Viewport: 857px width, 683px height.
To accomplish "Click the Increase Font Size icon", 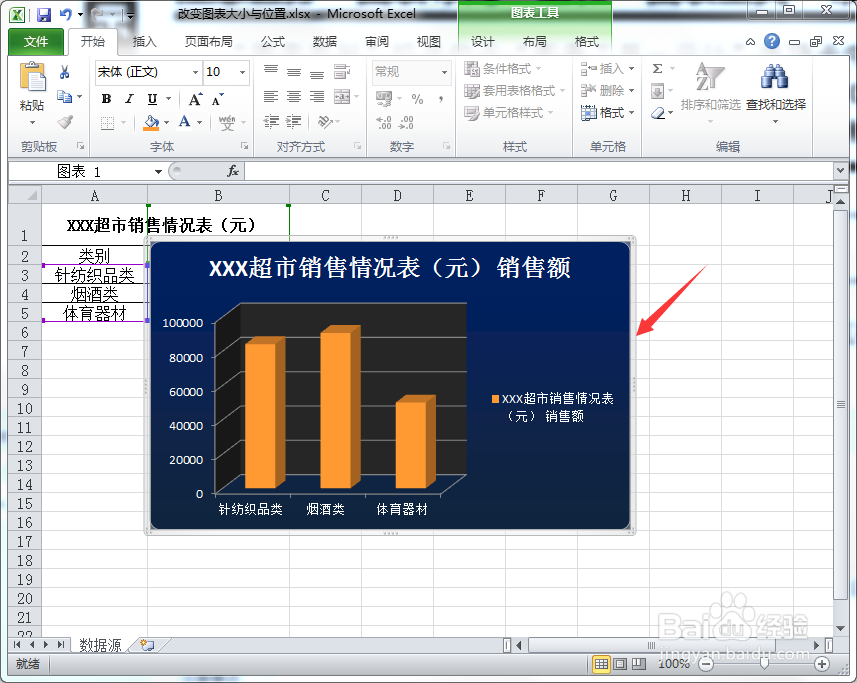I will 195,99.
